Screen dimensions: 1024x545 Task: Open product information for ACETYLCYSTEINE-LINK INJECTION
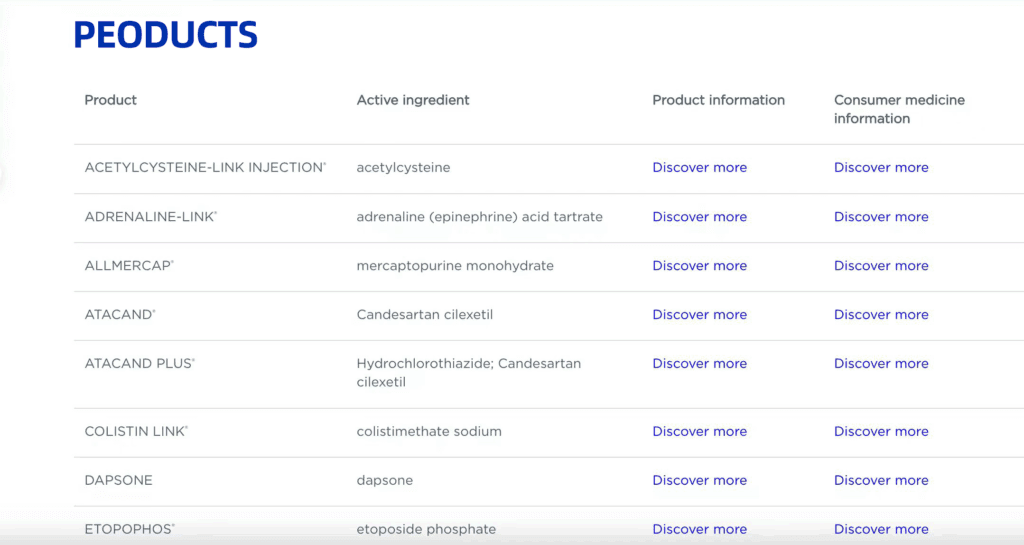pyautogui.click(x=699, y=168)
